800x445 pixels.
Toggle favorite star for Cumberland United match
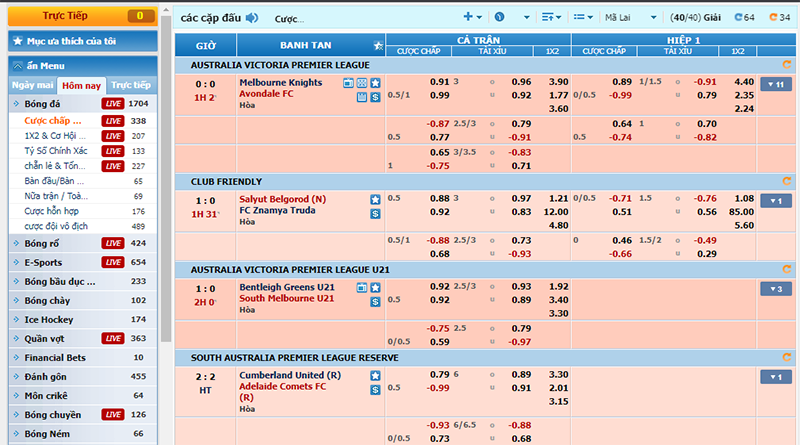point(375,375)
